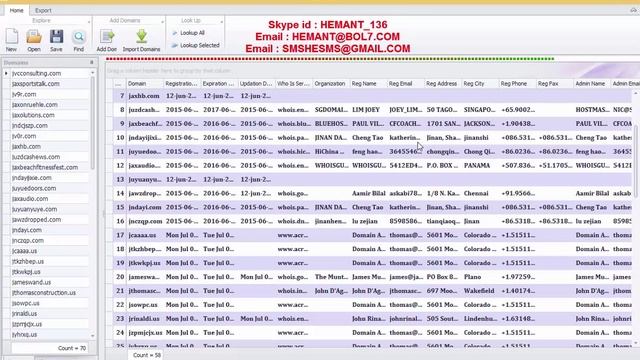Sort by Reg Email column header
This screenshot has height=360, width=640.
pyautogui.click(x=405, y=84)
